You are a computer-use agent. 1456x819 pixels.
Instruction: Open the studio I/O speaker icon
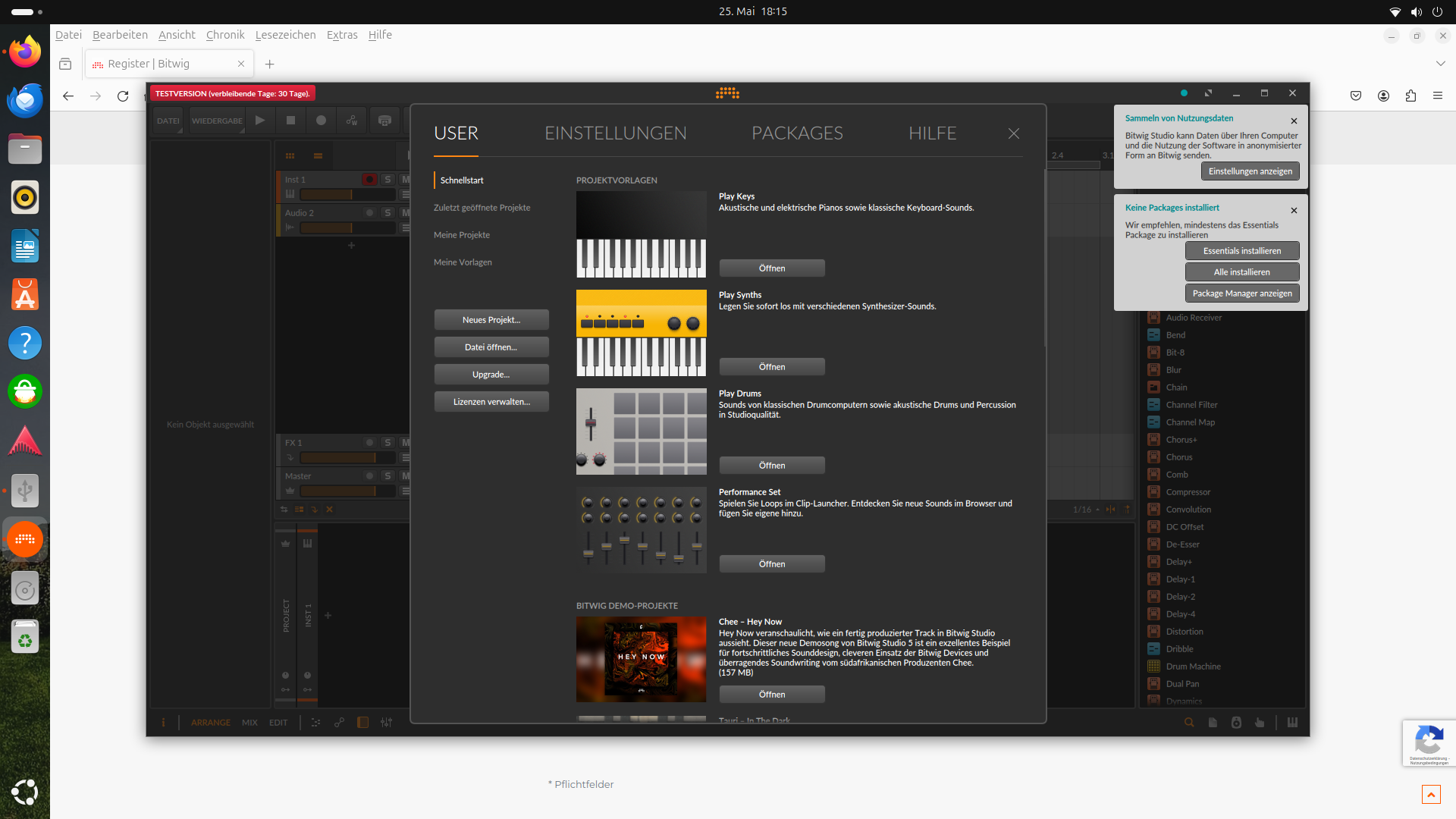(1236, 723)
